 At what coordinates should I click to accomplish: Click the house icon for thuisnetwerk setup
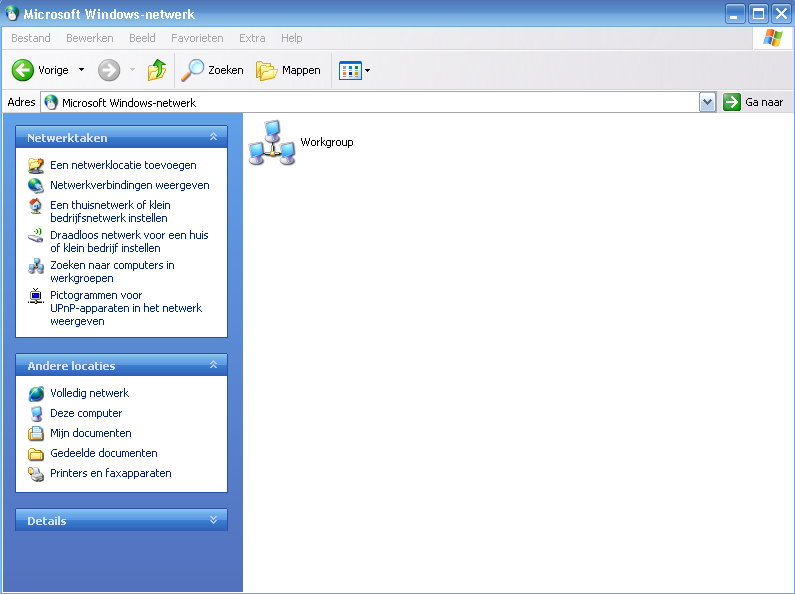click(35, 206)
